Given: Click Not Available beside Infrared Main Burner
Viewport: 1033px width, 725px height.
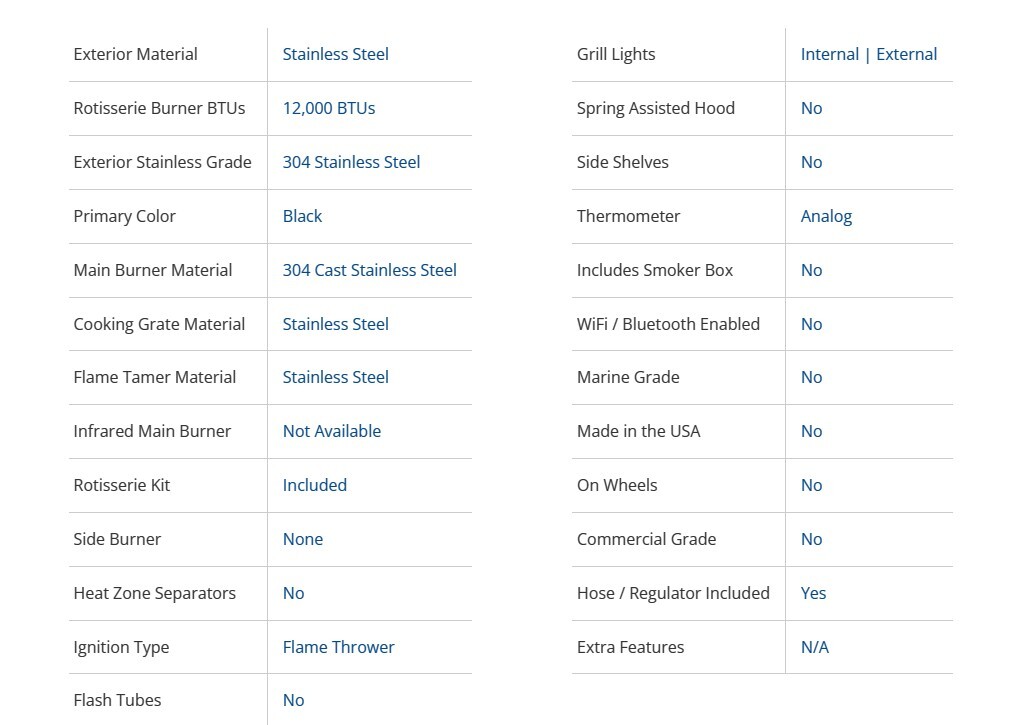Looking at the screenshot, I should [331, 431].
